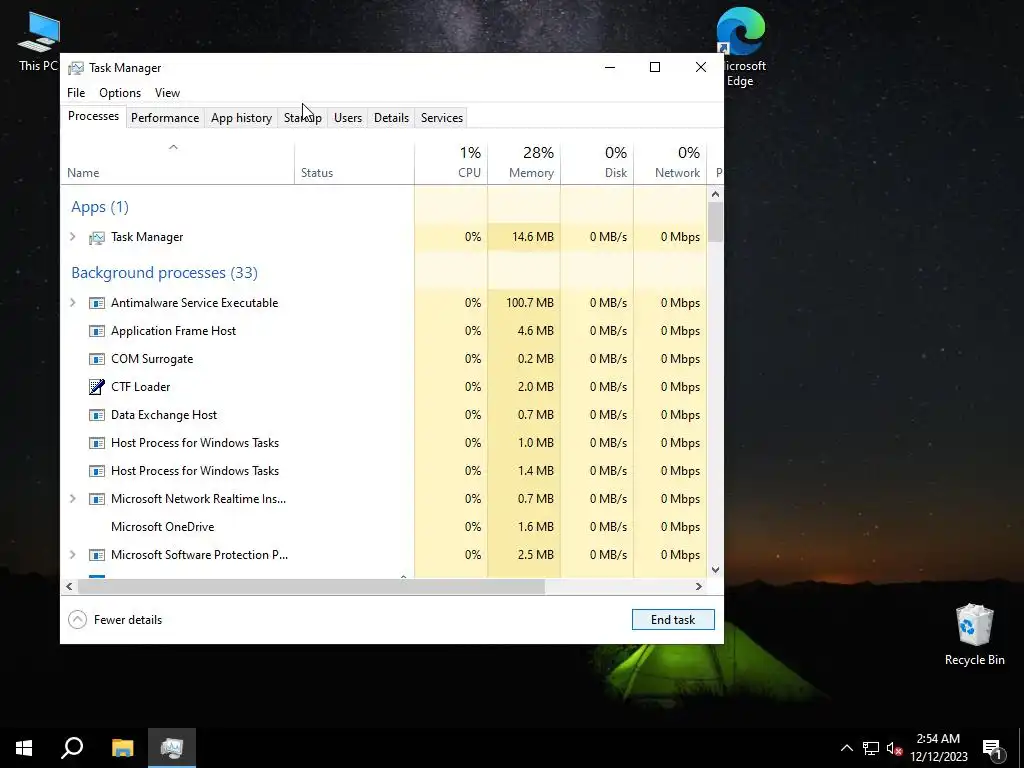Click the End task button
The width and height of the screenshot is (1024, 768).
(x=673, y=620)
